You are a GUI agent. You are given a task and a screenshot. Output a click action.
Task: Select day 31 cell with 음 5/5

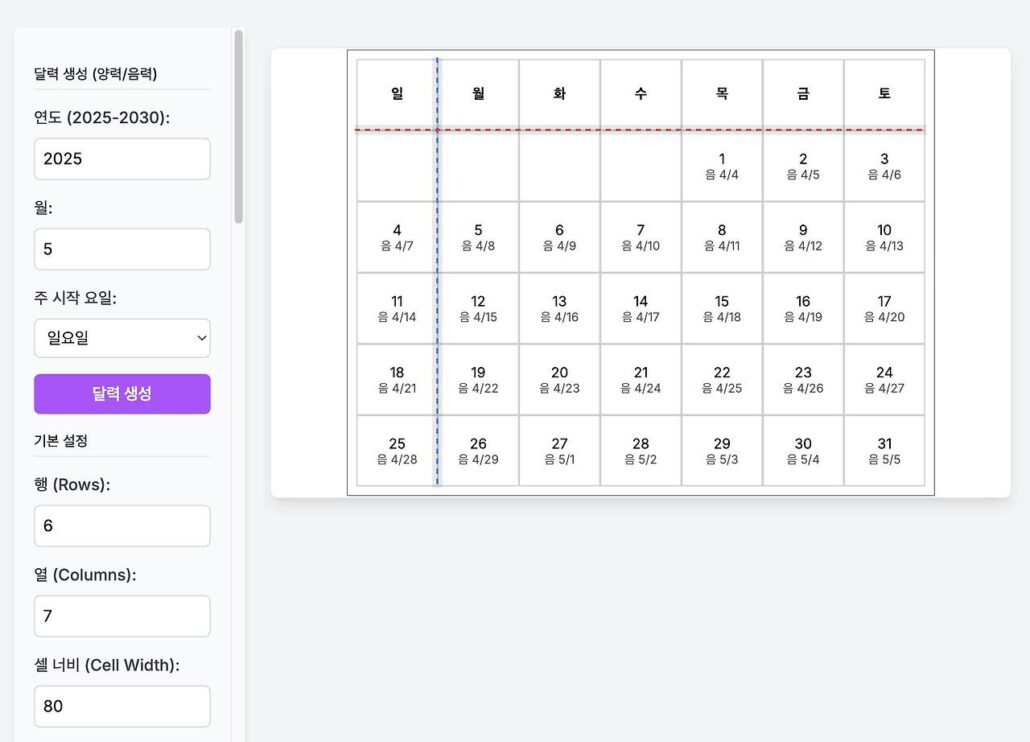[884, 451]
